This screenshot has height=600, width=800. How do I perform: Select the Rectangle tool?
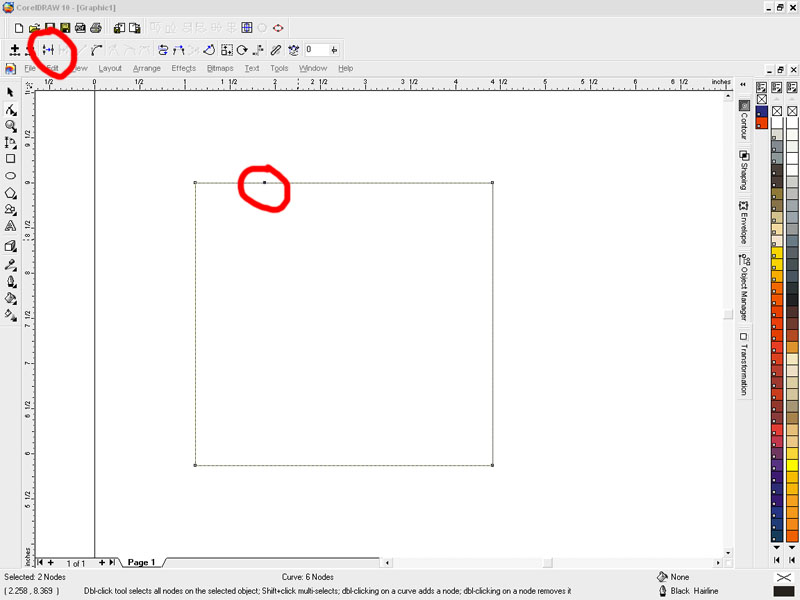point(10,159)
